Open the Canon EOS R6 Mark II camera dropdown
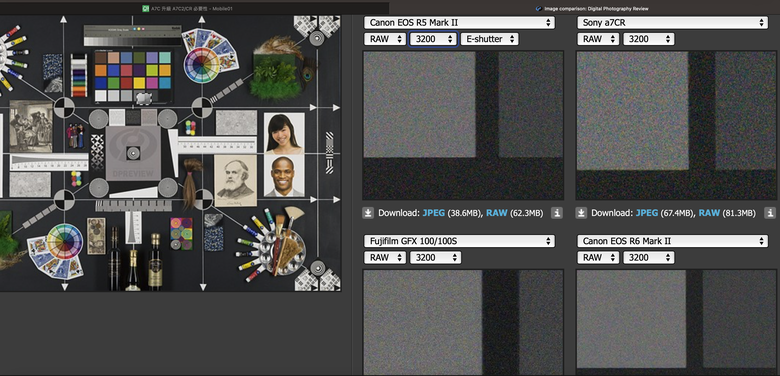Image resolution: width=780 pixels, height=376 pixels. 673,241
